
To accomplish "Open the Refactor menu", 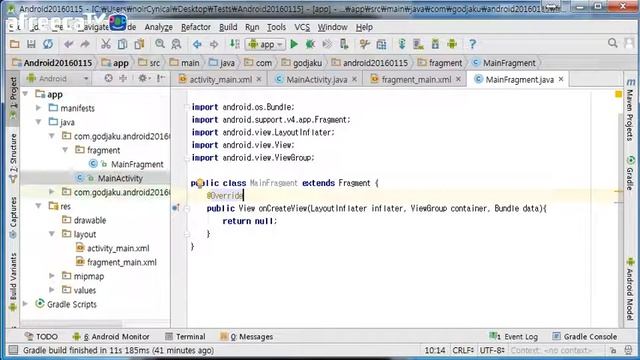I will point(196,27).
